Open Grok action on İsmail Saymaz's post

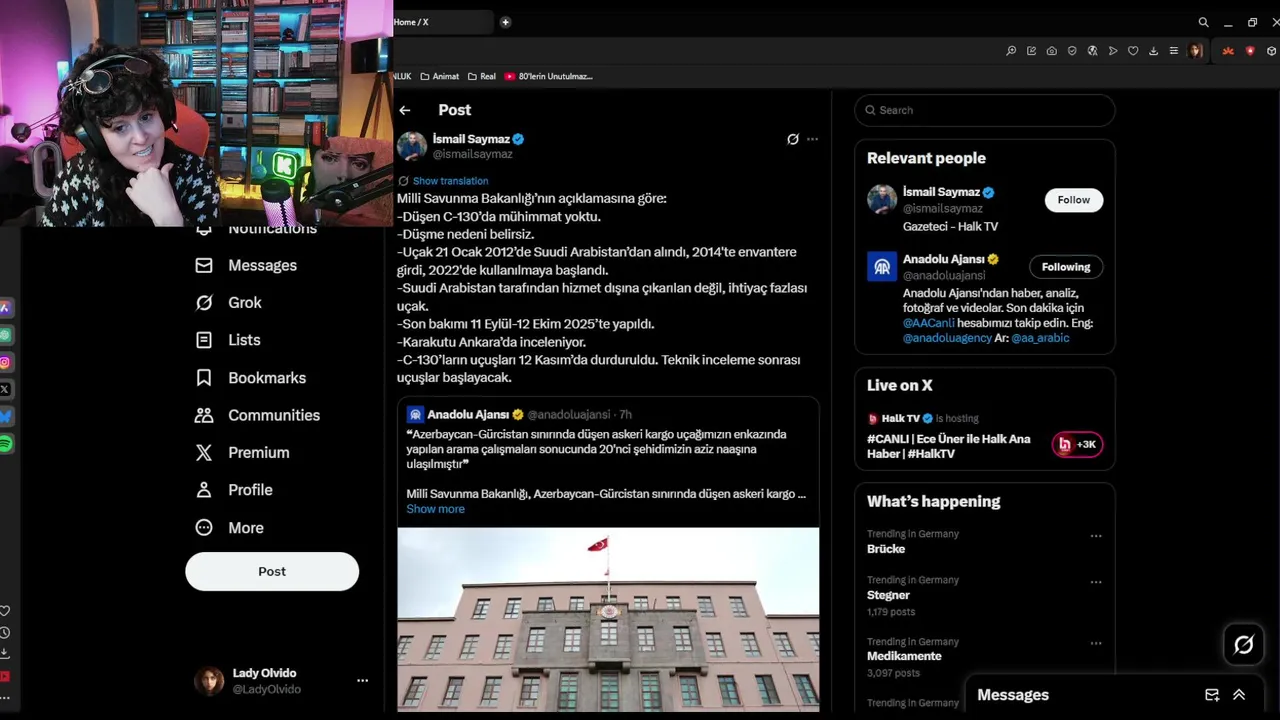point(793,139)
